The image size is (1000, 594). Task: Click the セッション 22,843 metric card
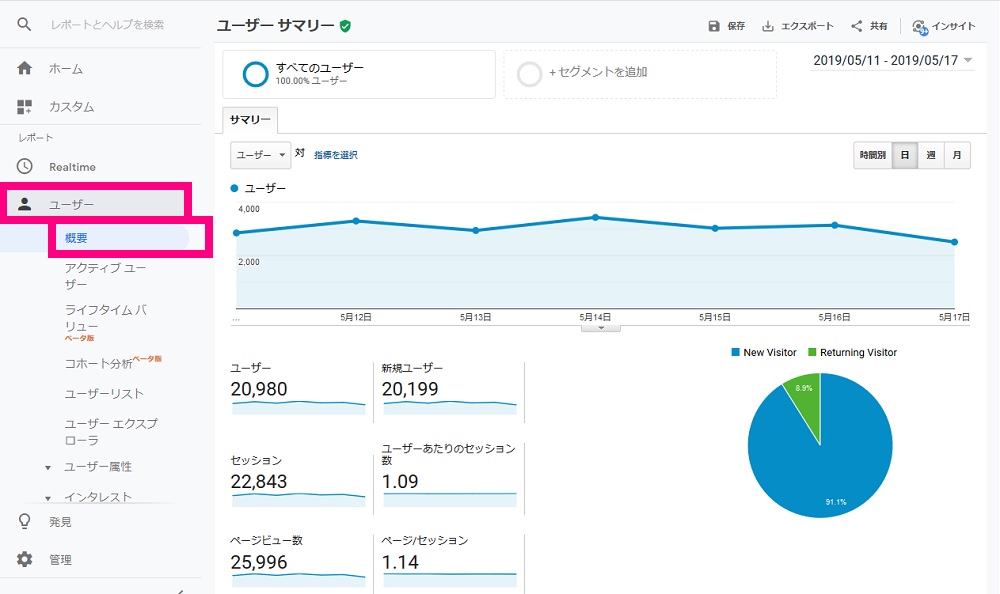point(298,482)
